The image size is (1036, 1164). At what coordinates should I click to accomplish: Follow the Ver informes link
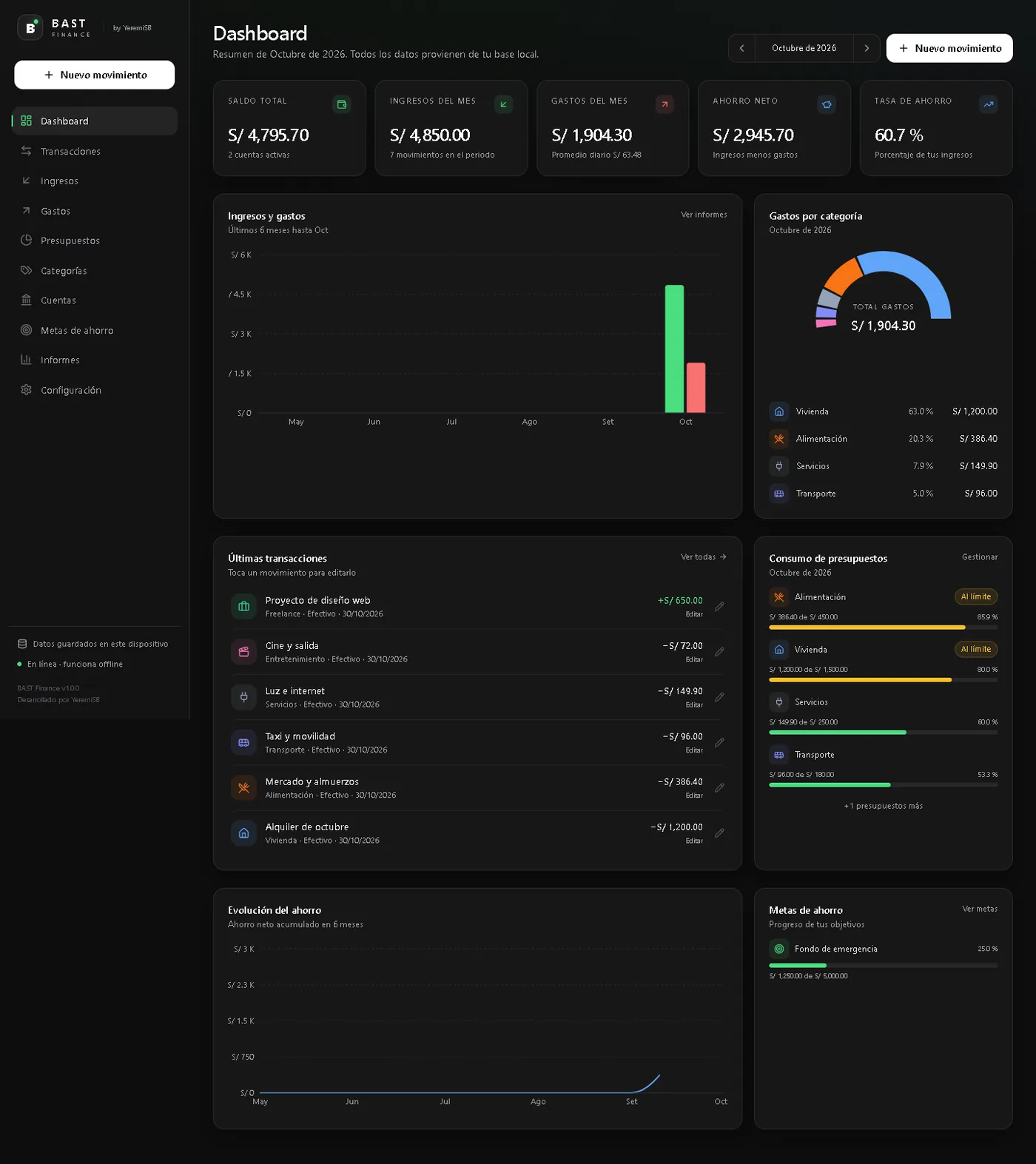pyautogui.click(x=704, y=215)
